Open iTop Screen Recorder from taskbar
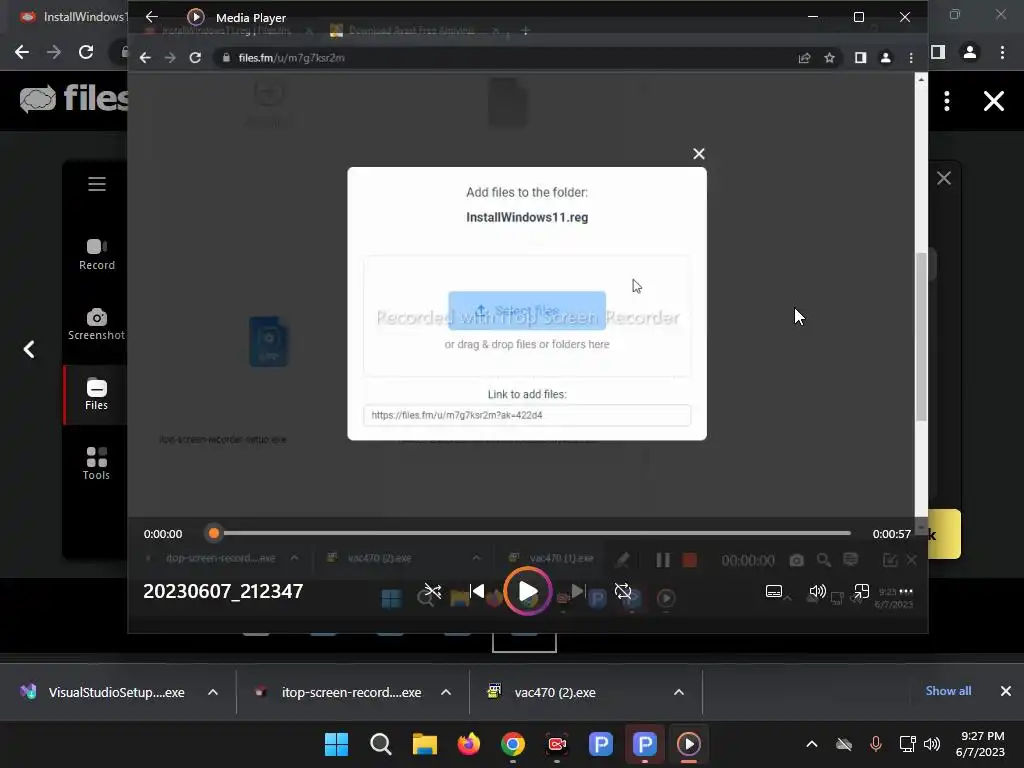This screenshot has width=1024, height=768. pyautogui.click(x=557, y=744)
